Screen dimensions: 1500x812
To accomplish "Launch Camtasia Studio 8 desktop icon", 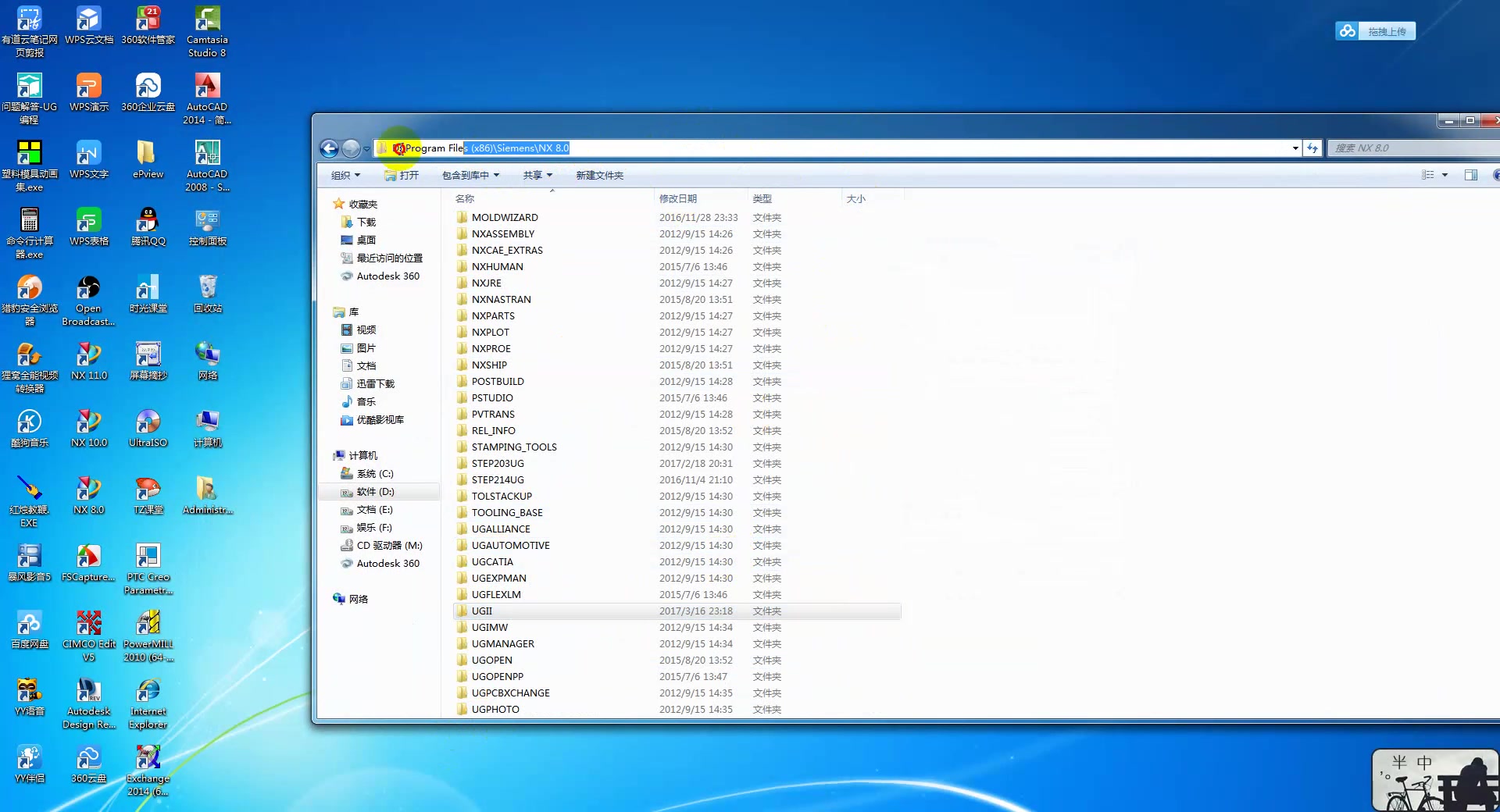I will coord(207,31).
